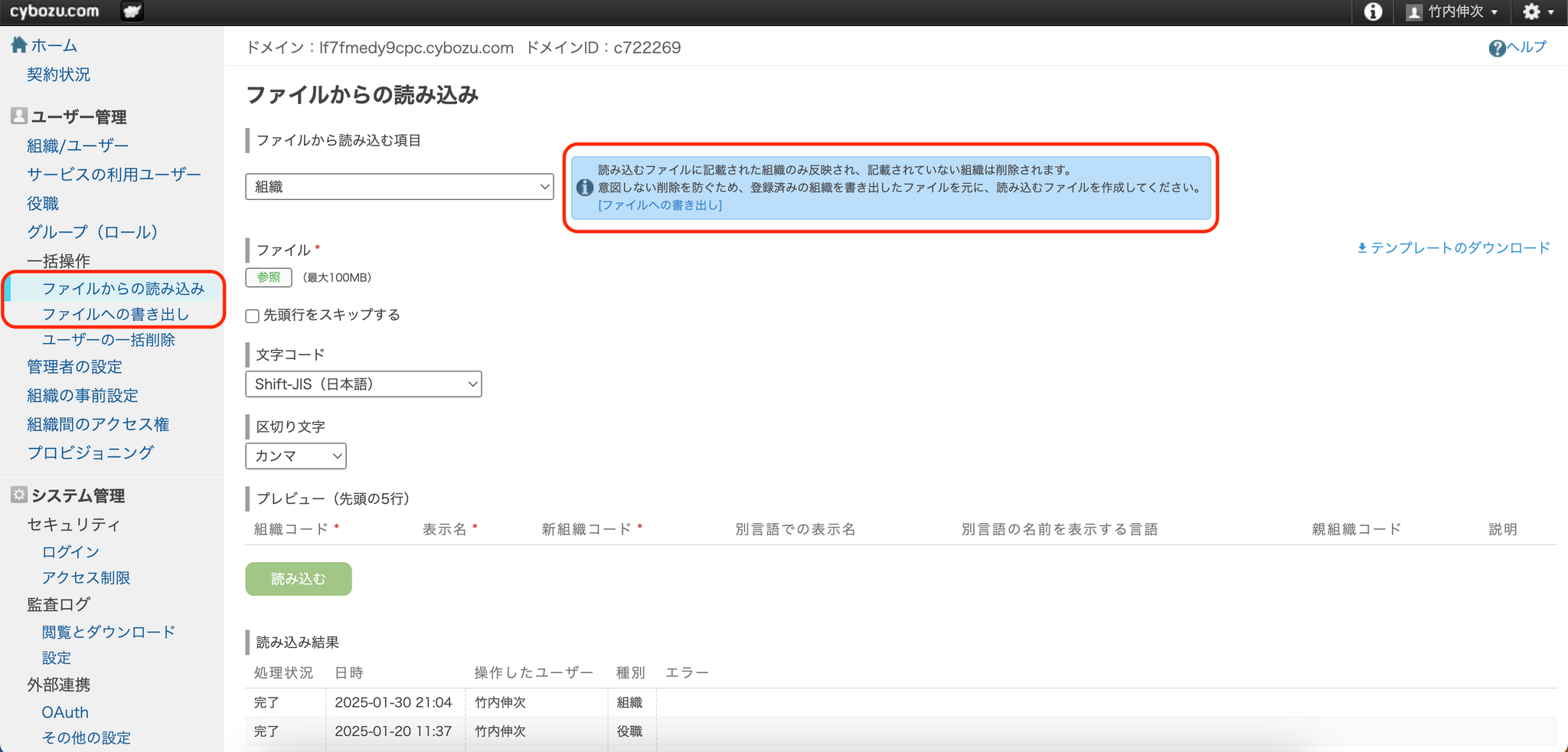The width and height of the screenshot is (1568, 752).
Task: Open アクセス制限 settings
Action: 86,577
